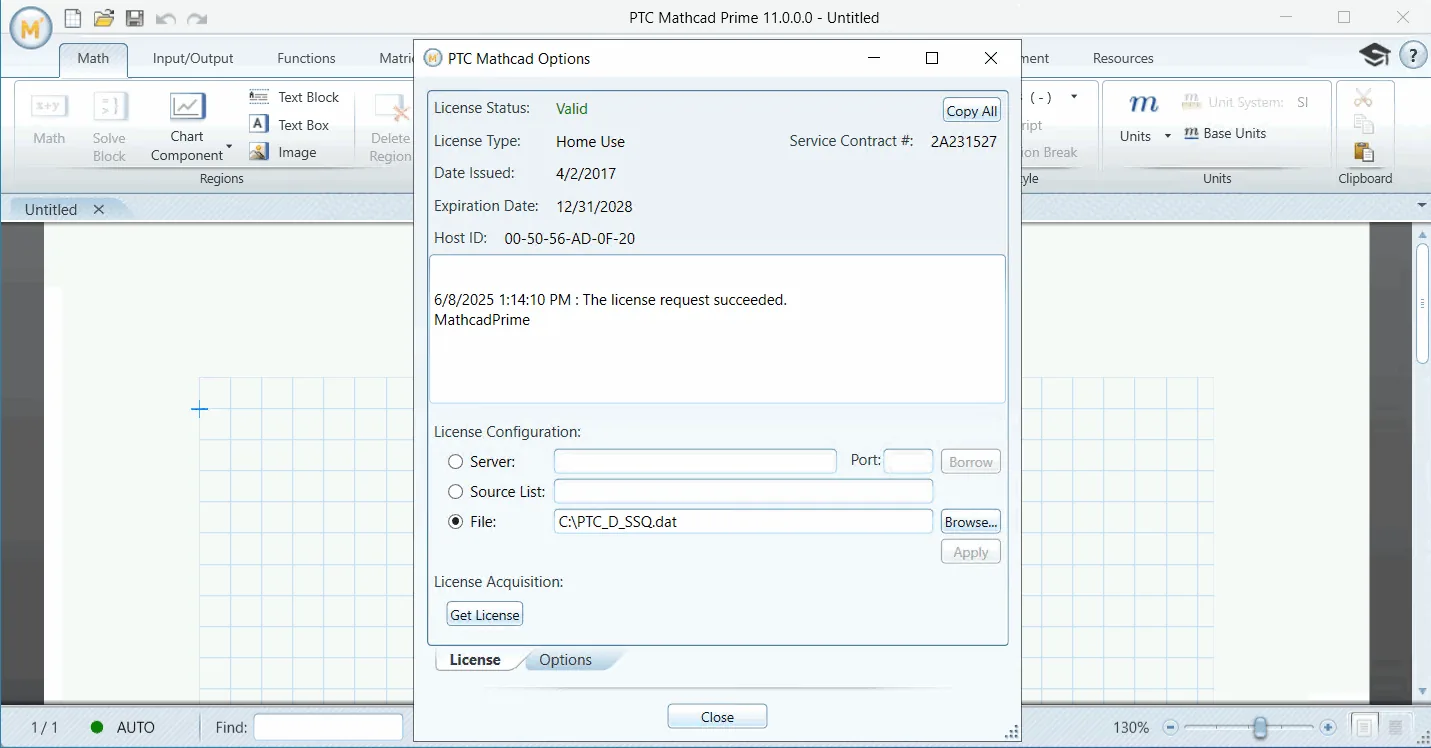Click the service contract number 2A231527

tap(964, 141)
